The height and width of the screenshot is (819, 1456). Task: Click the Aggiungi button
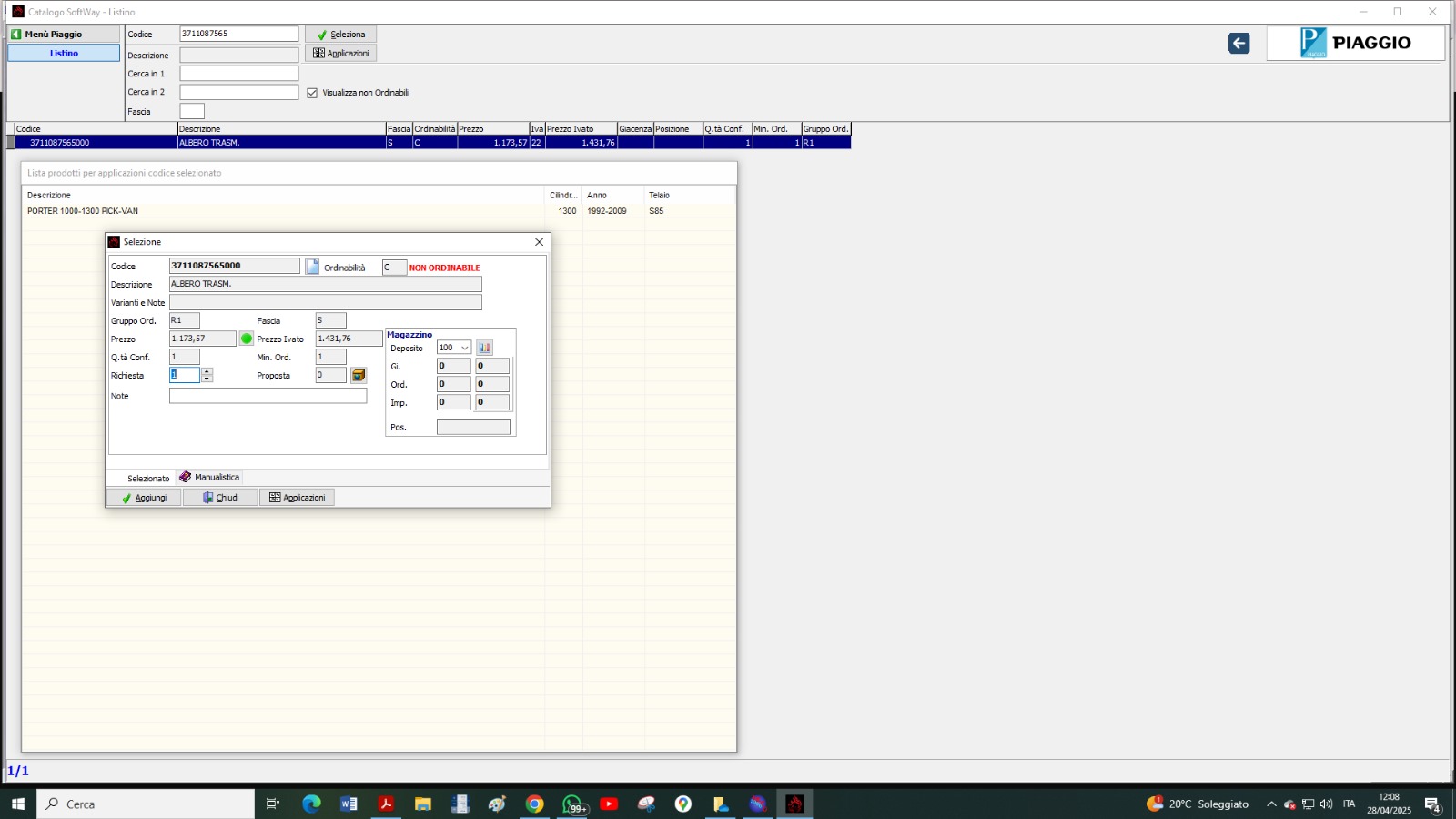144,498
